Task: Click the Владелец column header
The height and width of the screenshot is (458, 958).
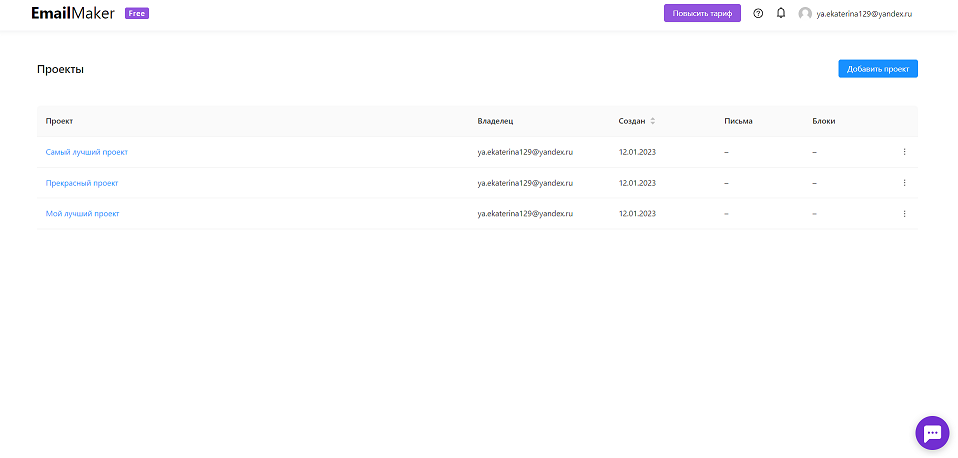Action: 495,121
